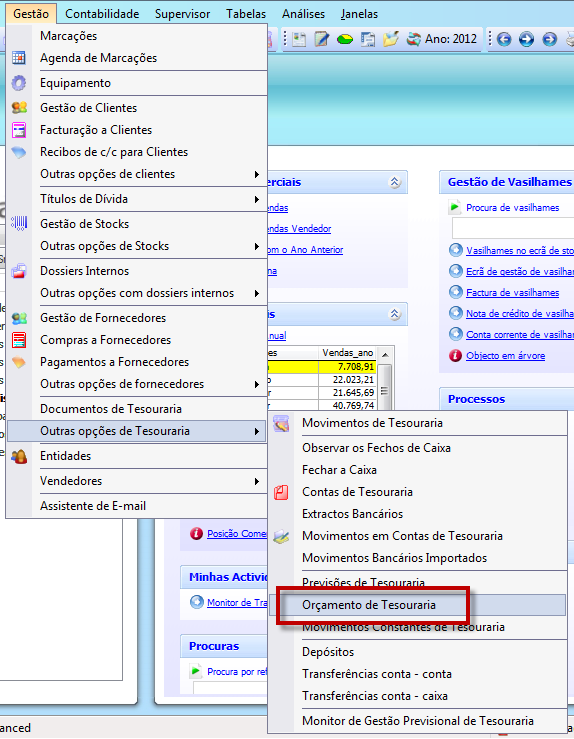Expand Títulos de Dívida submenu arrow
Viewport: 574px width, 739px height.
coord(257,199)
